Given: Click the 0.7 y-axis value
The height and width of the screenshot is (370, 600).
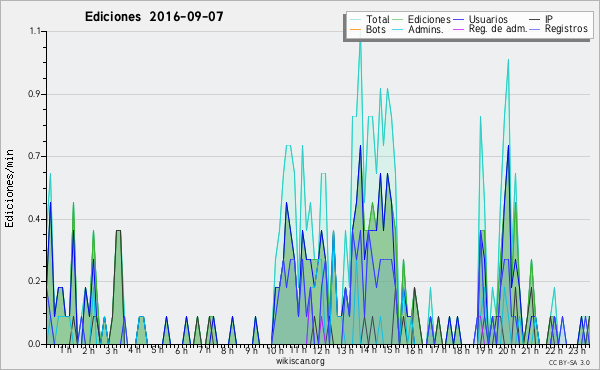Looking at the screenshot, I should point(35,156).
